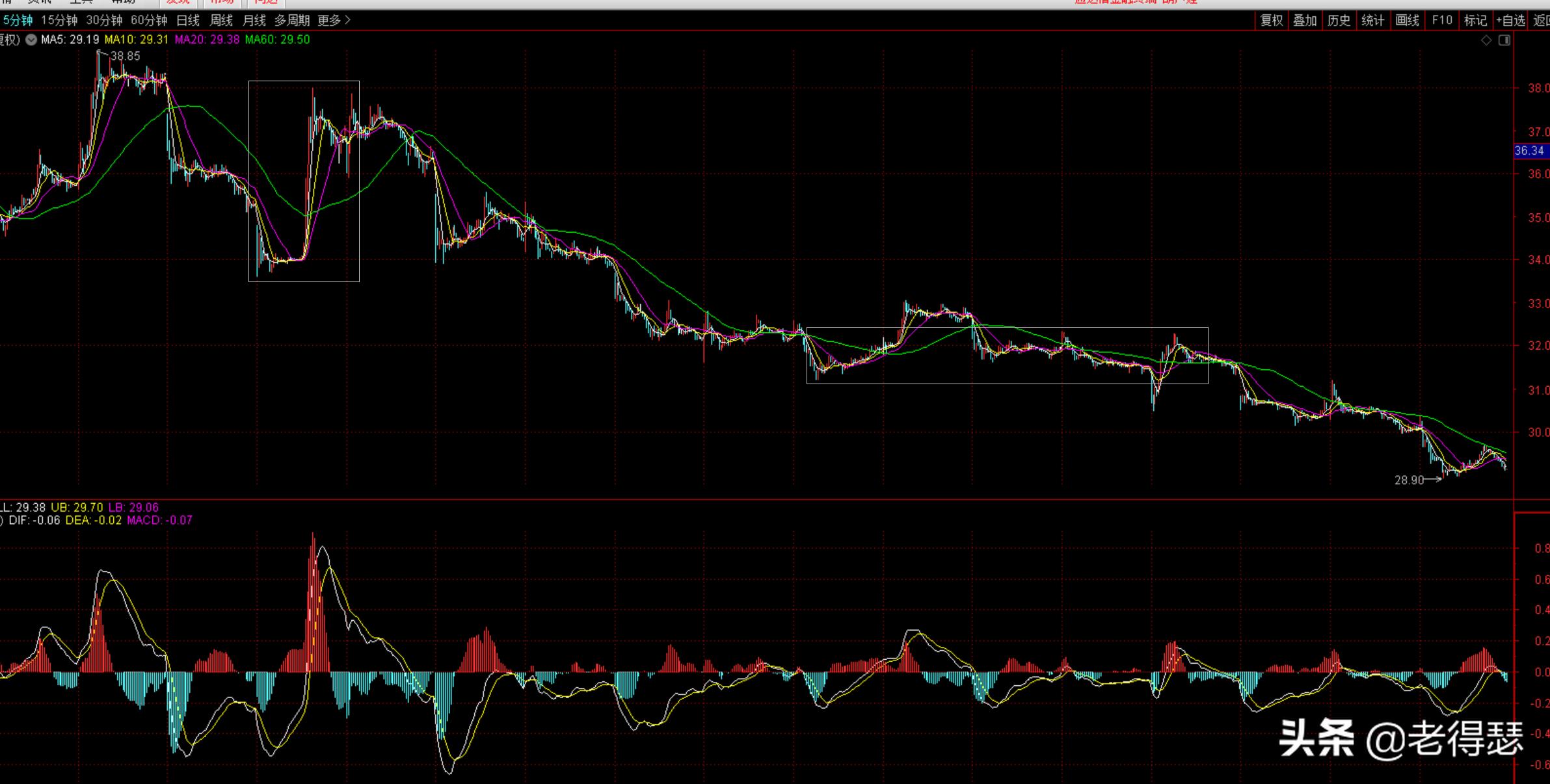This screenshot has height=784, width=1550.
Task: Click the 复权 button
Action: click(1272, 21)
